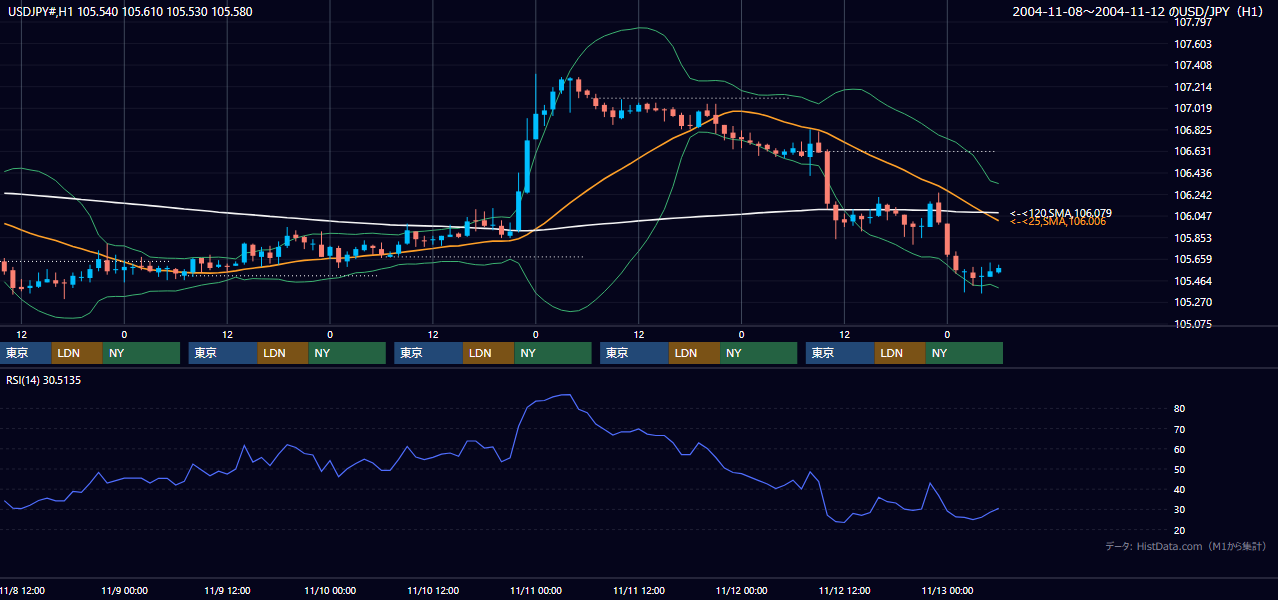This screenshot has width=1278, height=600.
Task: Select the 11/9 00:00 time axis label
Action: click(x=124, y=590)
